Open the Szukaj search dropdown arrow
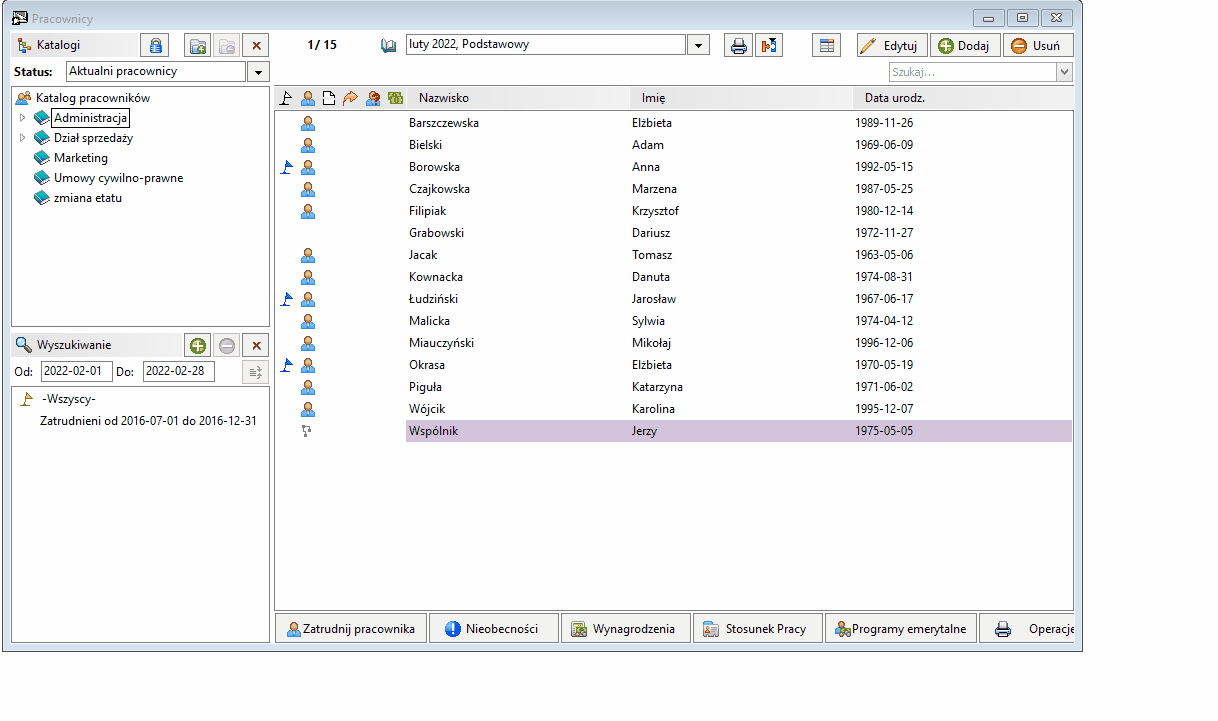 [1064, 72]
